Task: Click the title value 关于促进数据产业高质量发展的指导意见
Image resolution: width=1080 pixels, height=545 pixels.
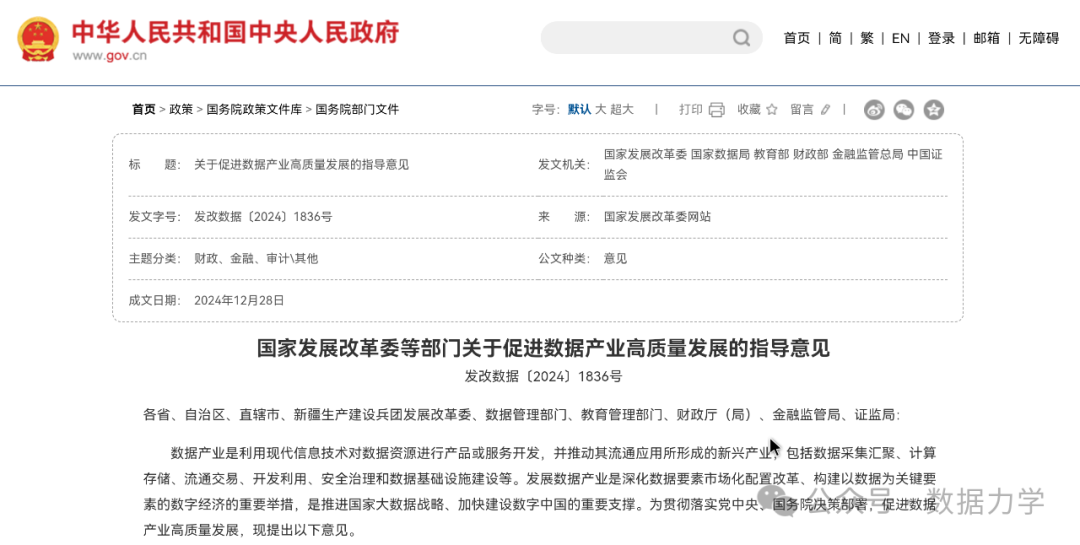Action: pyautogui.click(x=302, y=165)
